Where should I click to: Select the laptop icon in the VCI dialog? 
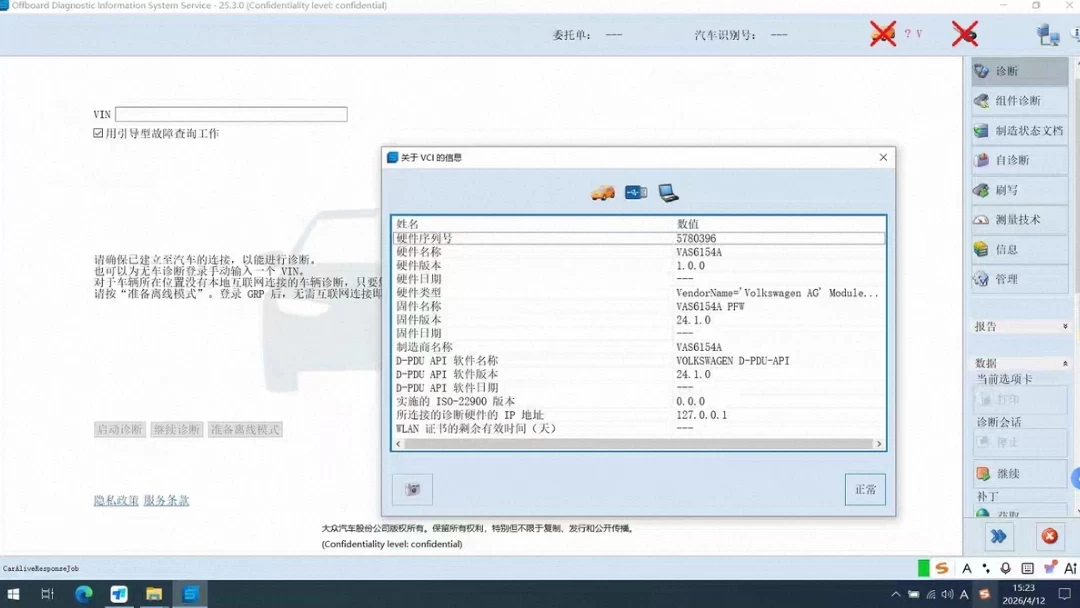point(668,192)
